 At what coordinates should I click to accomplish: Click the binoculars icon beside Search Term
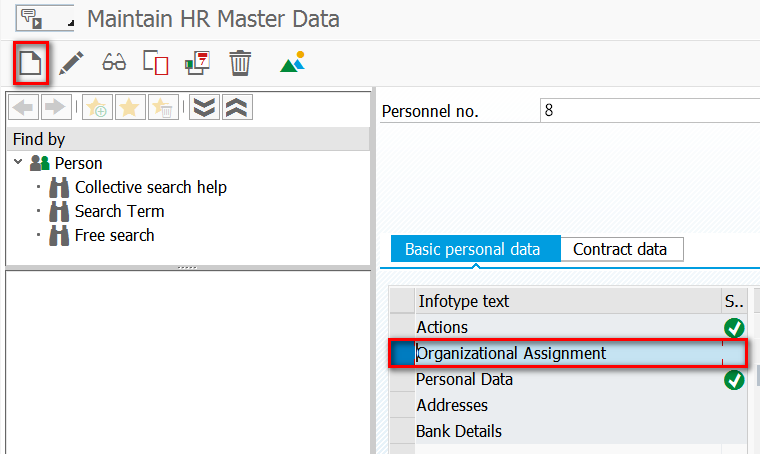59,212
